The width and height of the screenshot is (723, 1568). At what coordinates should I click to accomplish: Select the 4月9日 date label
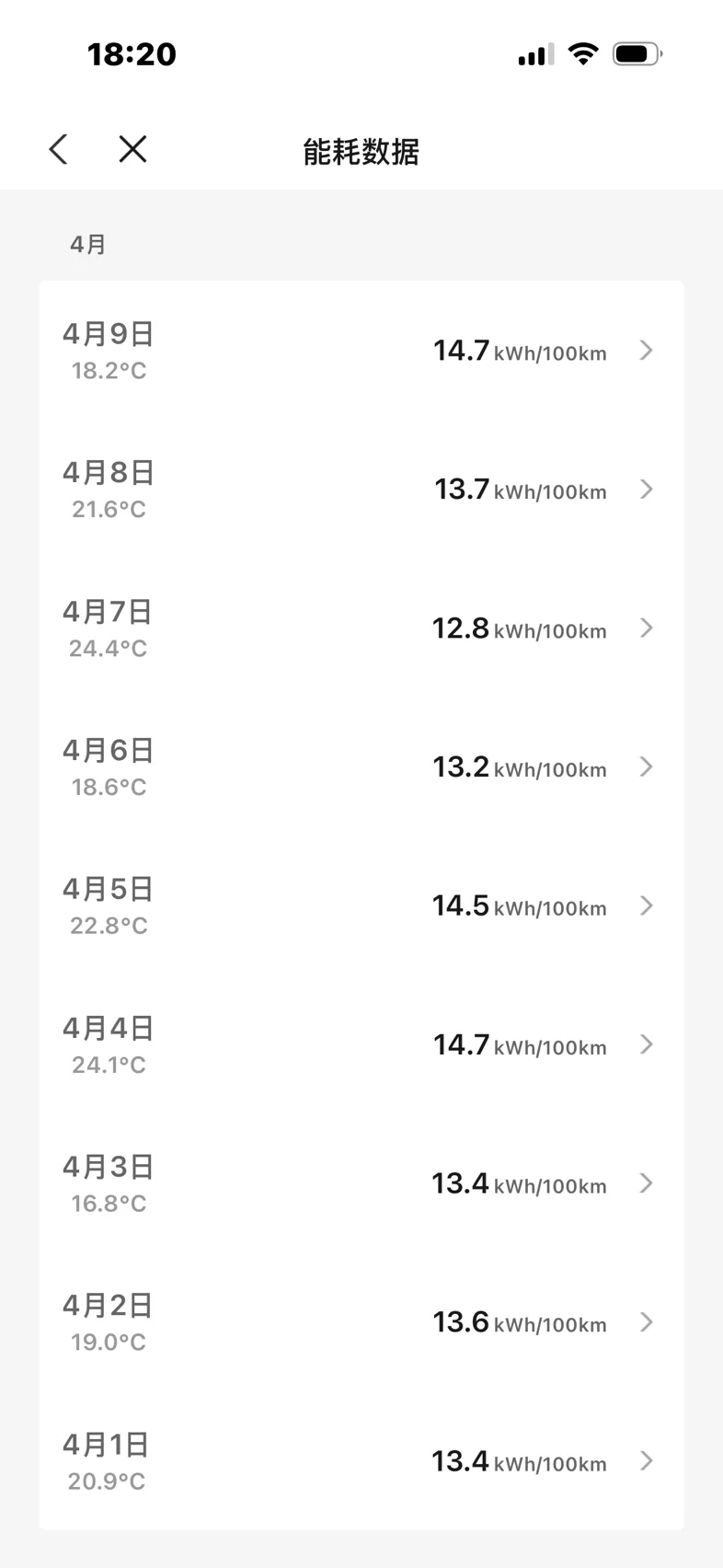point(108,334)
